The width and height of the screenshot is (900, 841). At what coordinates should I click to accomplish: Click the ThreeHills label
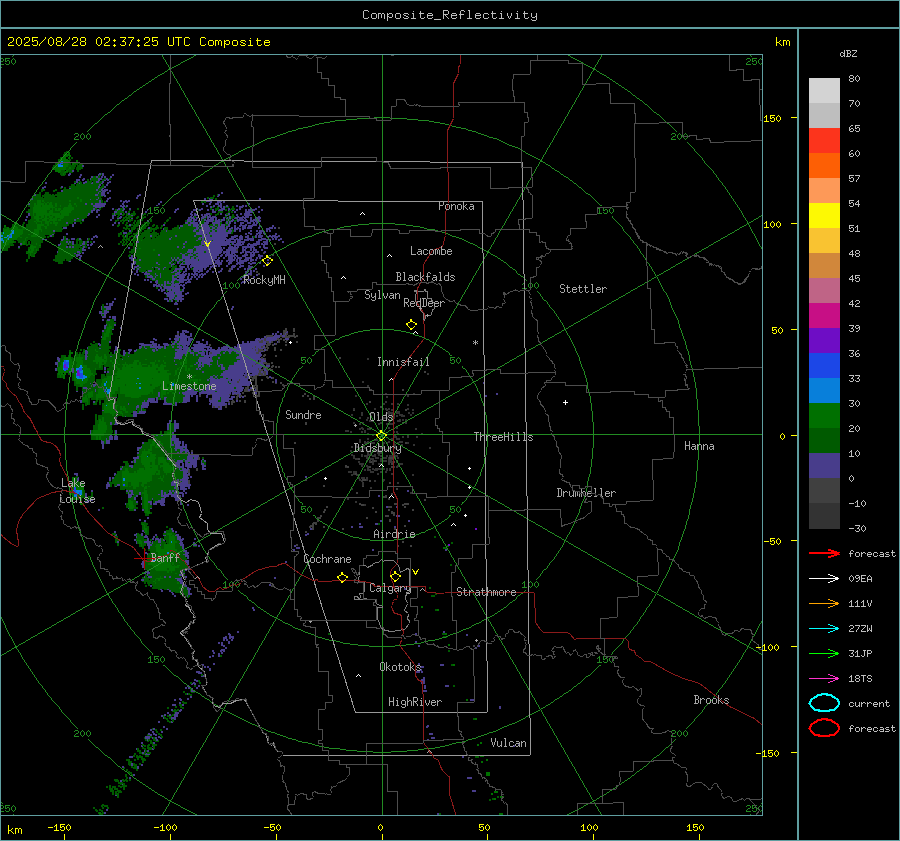[x=503, y=437]
